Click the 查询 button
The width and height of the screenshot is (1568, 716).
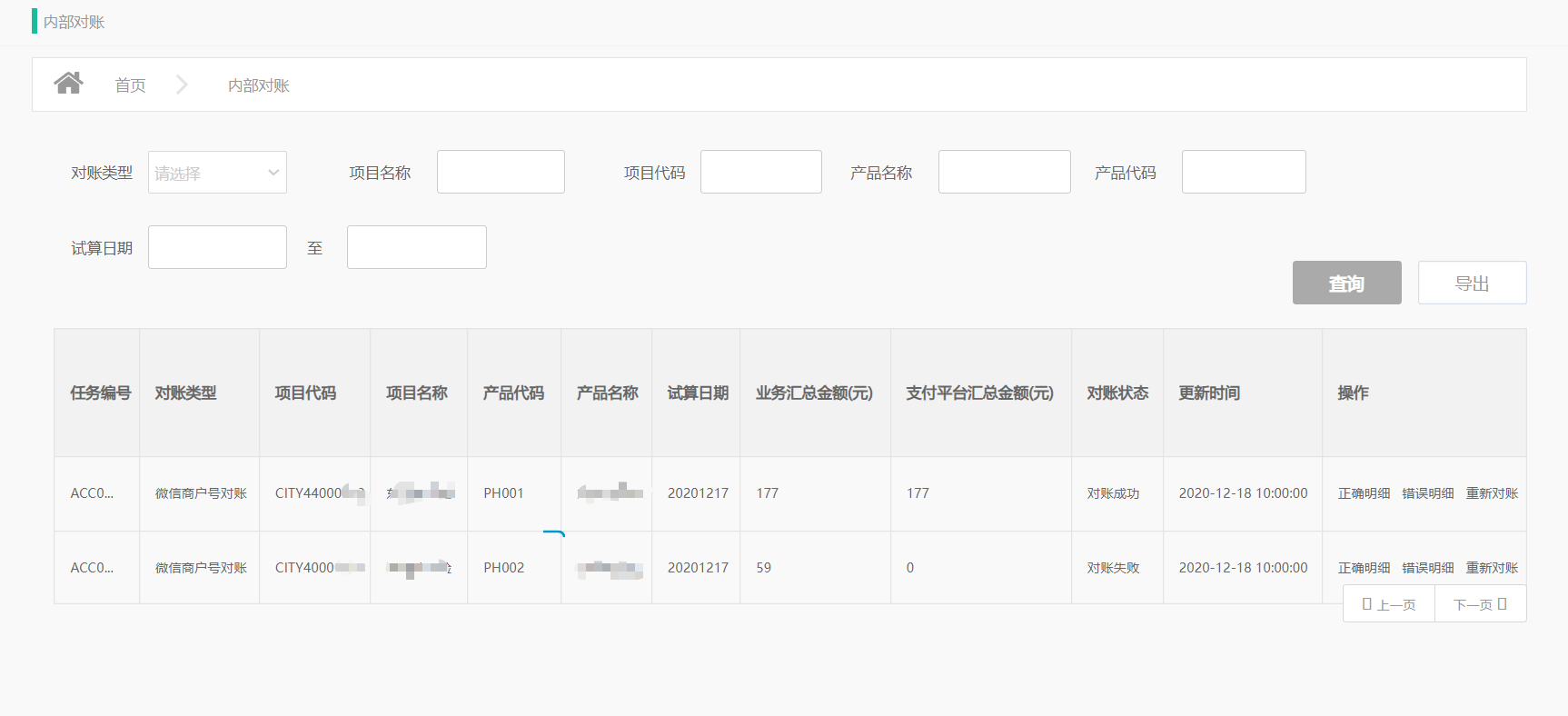coord(1347,283)
